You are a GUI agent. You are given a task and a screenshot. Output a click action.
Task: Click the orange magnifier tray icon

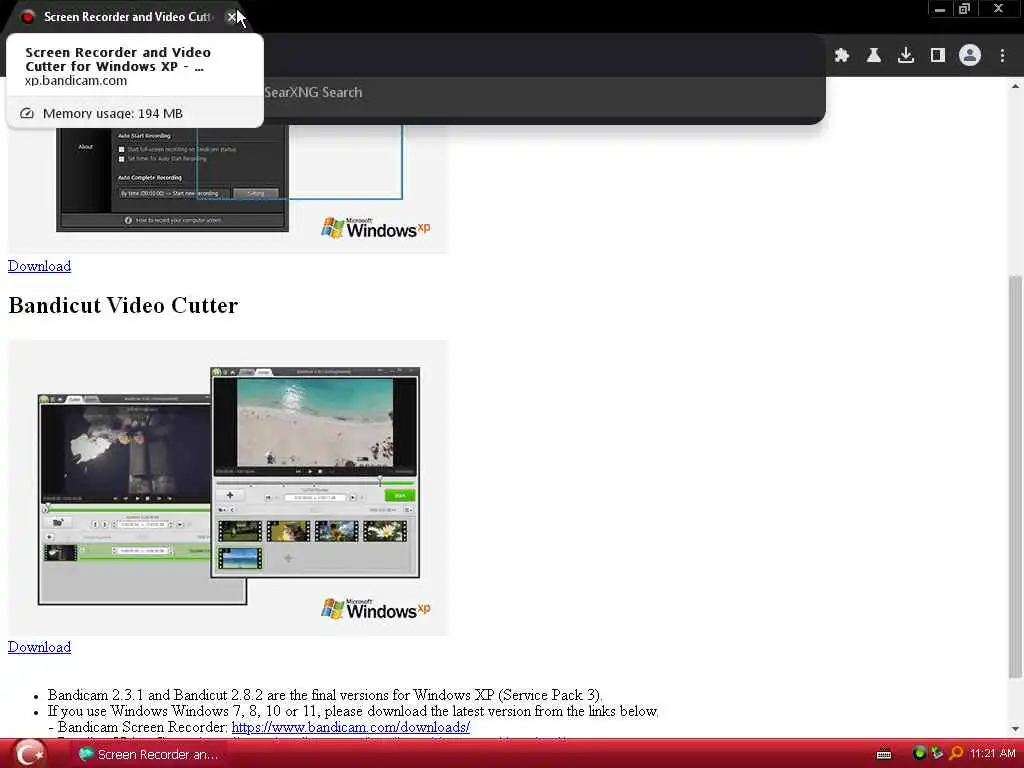click(x=956, y=754)
